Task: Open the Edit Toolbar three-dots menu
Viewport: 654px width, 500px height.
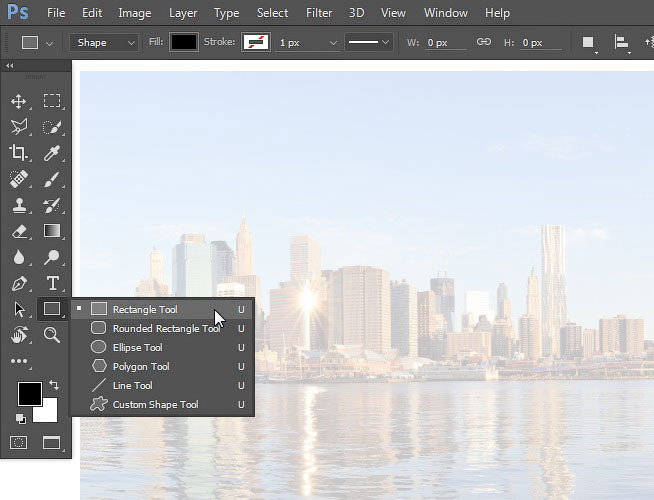Action: pyautogui.click(x=19, y=361)
